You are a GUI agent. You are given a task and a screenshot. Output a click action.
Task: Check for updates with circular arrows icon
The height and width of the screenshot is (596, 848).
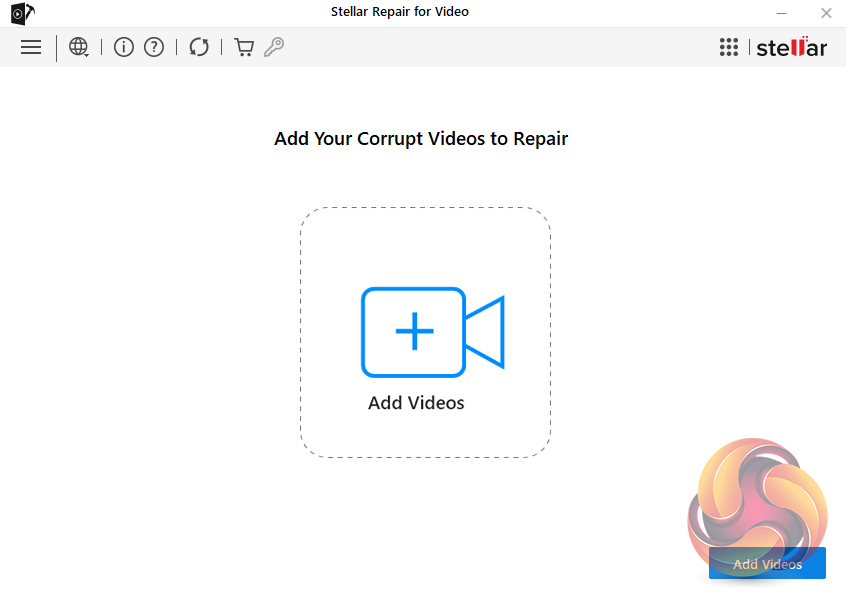pos(199,47)
